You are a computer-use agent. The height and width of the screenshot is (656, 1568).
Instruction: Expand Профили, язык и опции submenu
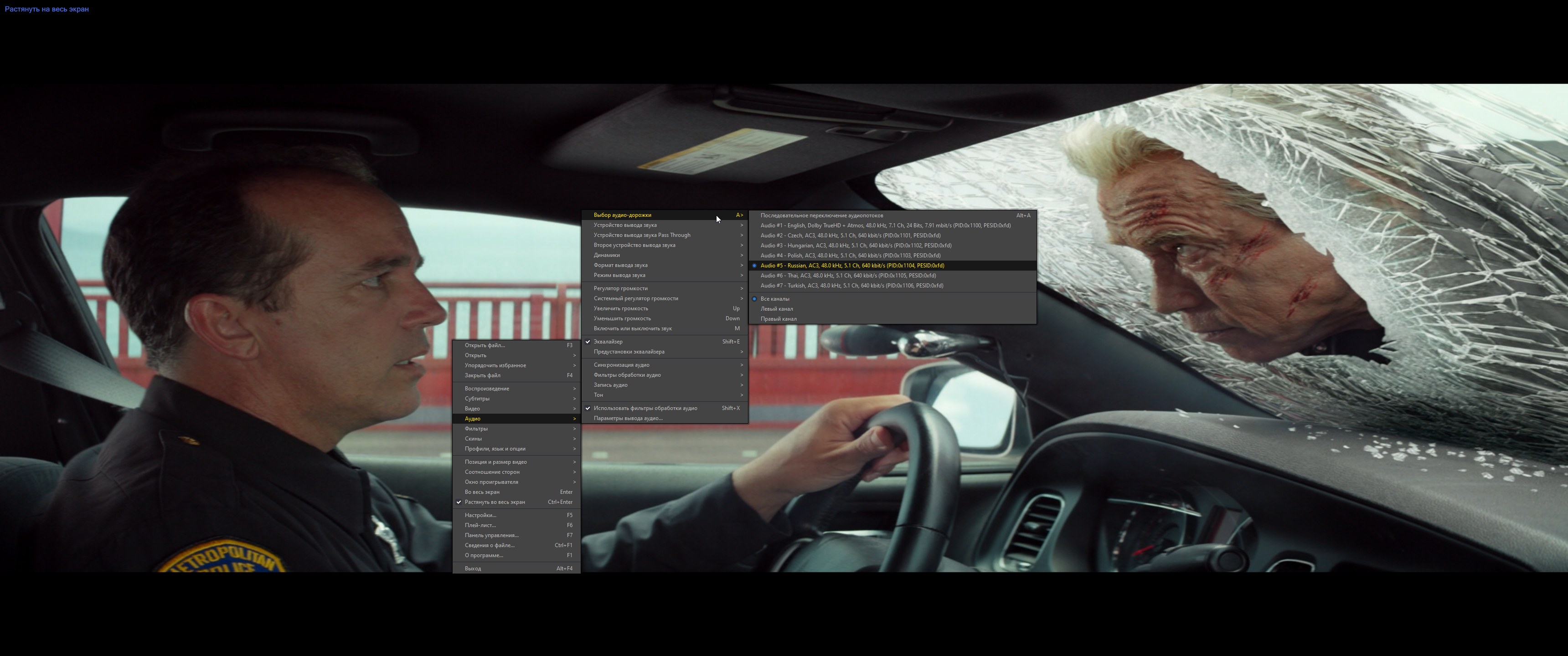(516, 449)
